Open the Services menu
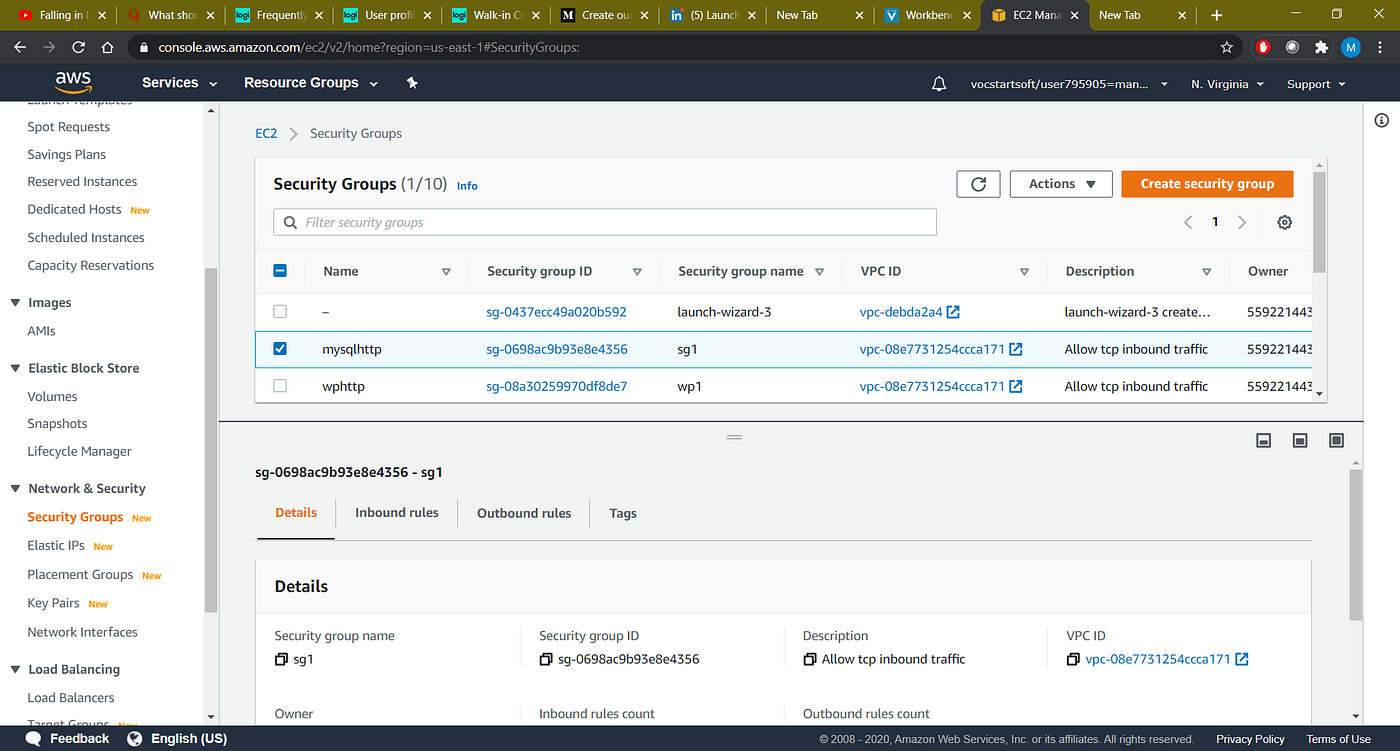This screenshot has height=751, width=1400. tap(170, 82)
